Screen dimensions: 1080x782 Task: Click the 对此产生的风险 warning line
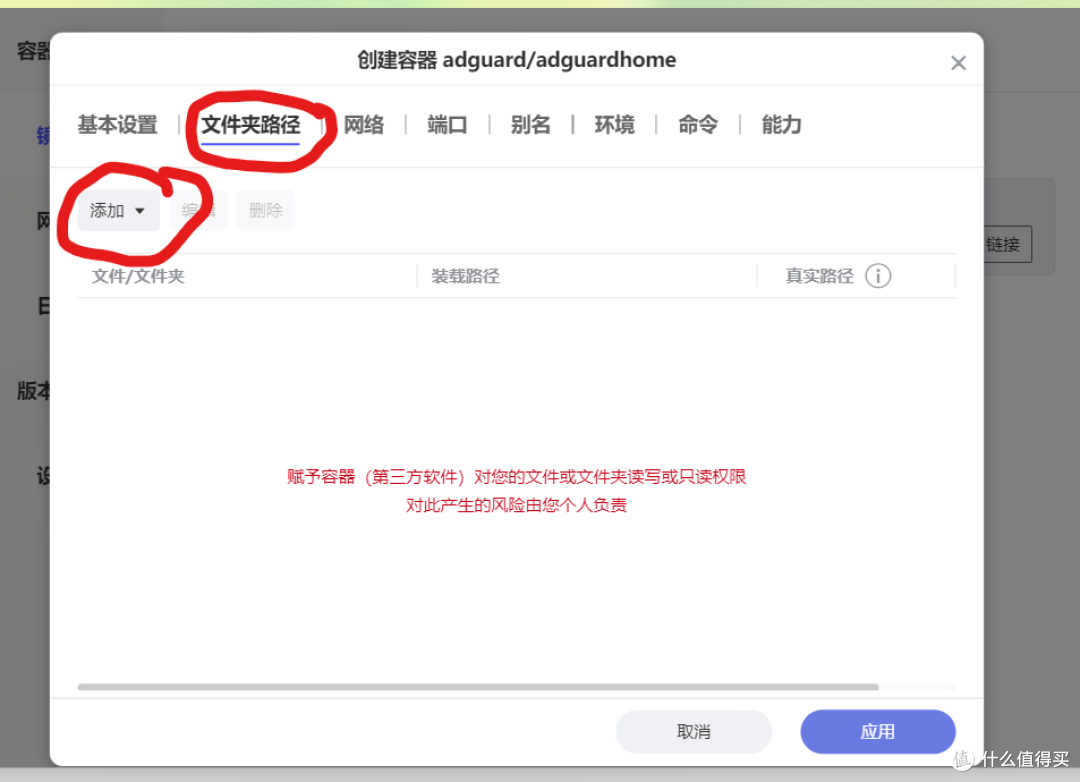[517, 505]
